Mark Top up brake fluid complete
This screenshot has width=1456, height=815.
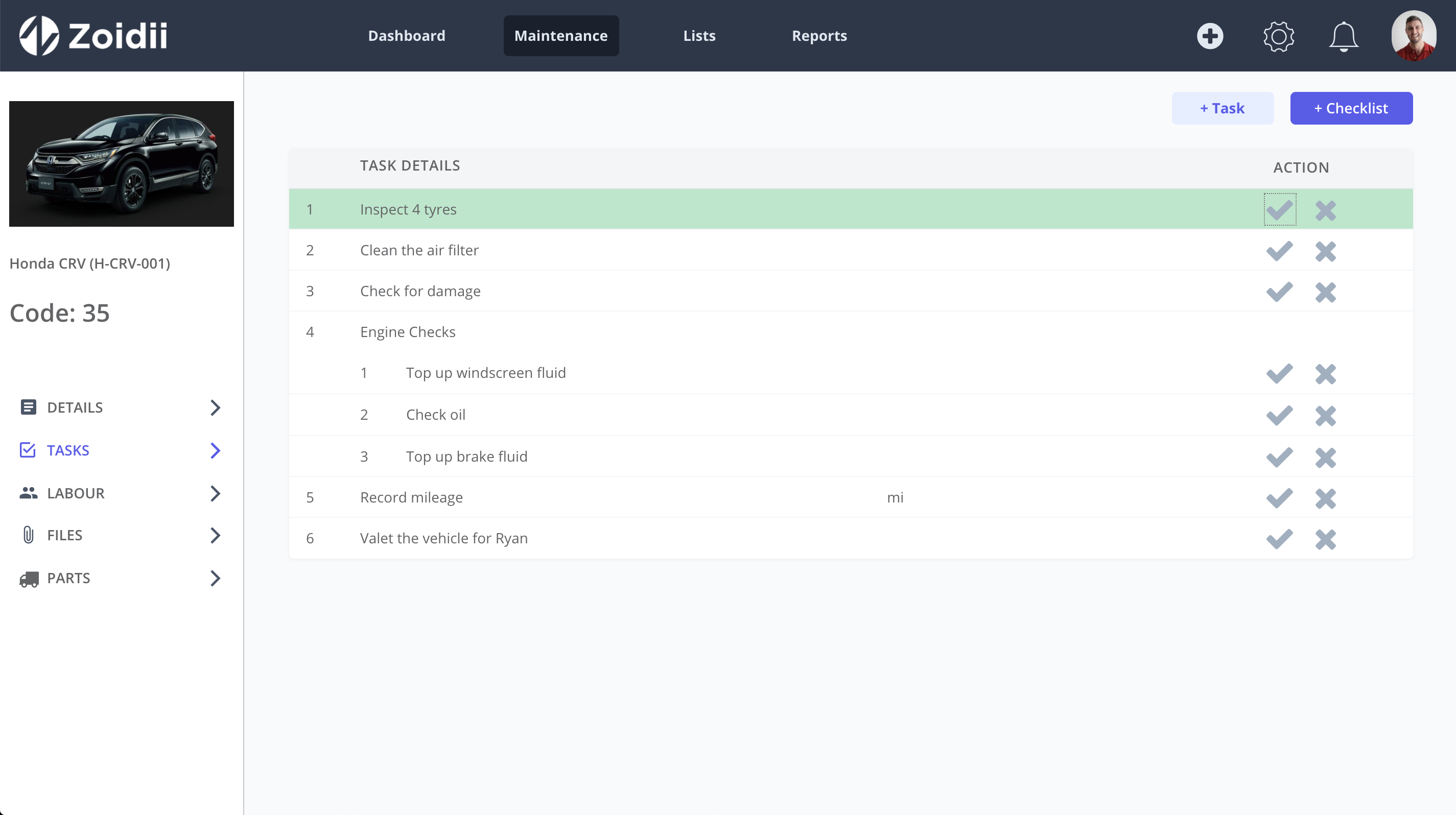[1280, 457]
